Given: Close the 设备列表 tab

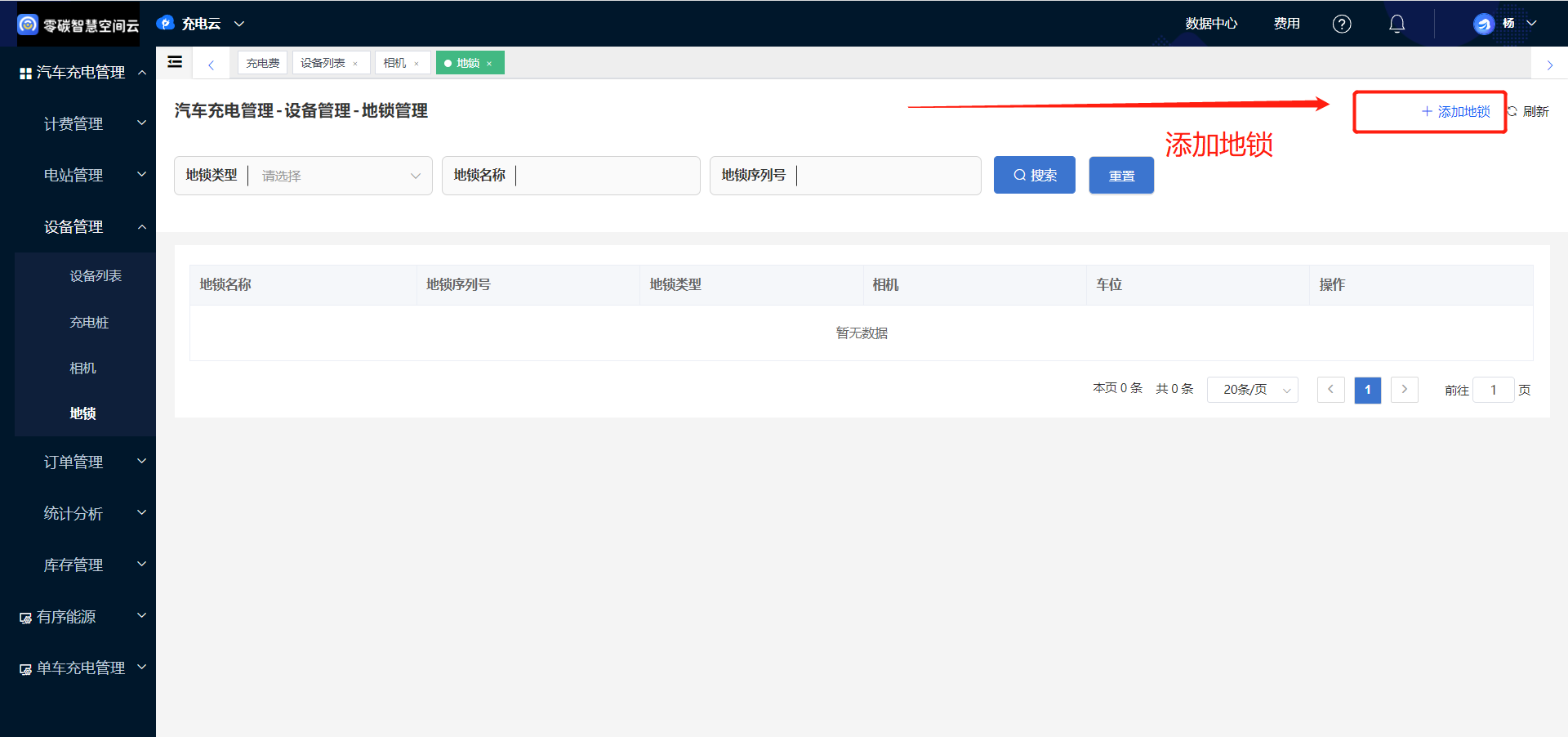Looking at the screenshot, I should click(355, 64).
